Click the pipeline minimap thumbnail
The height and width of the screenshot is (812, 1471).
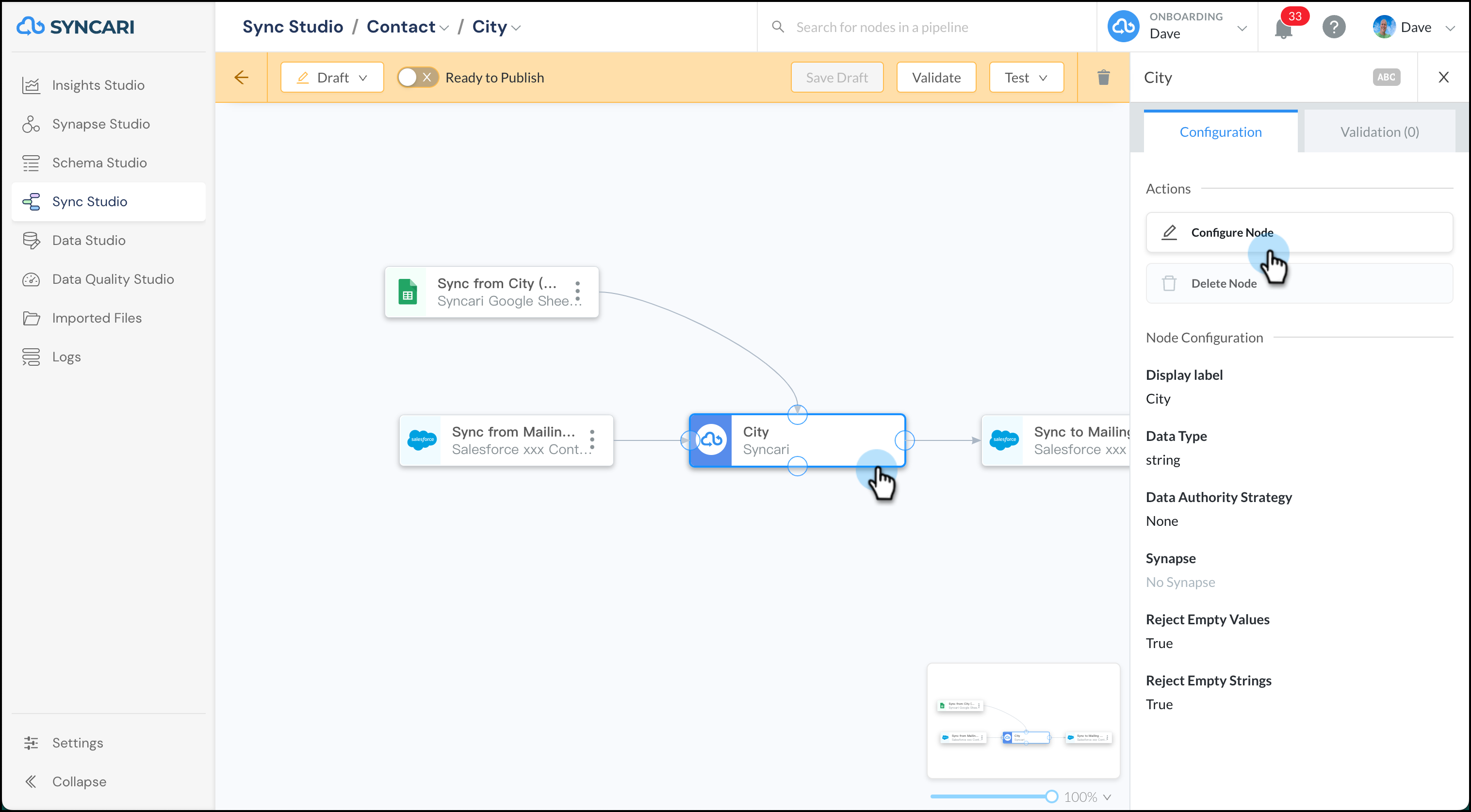pos(1023,720)
